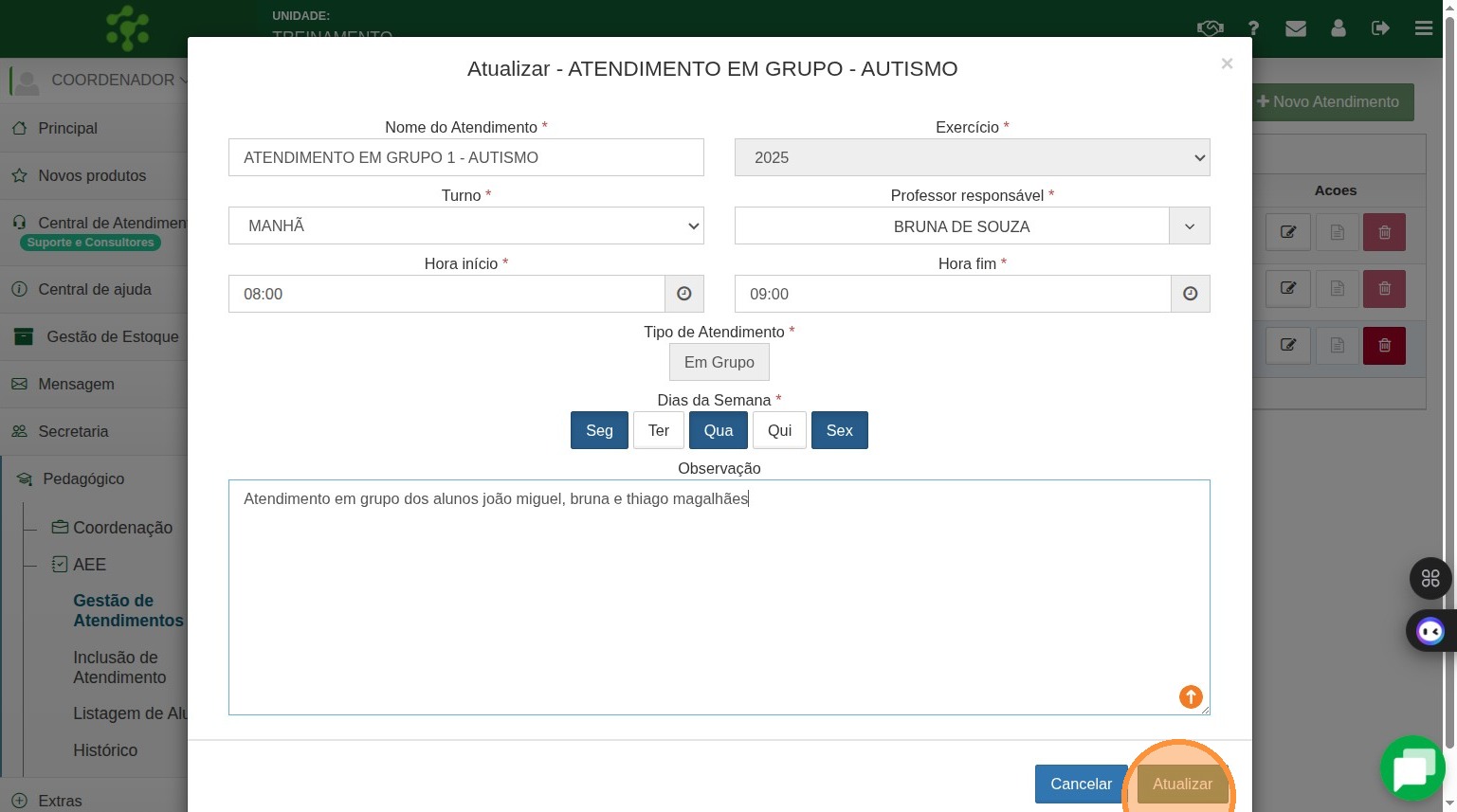The height and width of the screenshot is (812, 1457).
Task: Select the Em Grupo attendance type
Action: tap(719, 362)
